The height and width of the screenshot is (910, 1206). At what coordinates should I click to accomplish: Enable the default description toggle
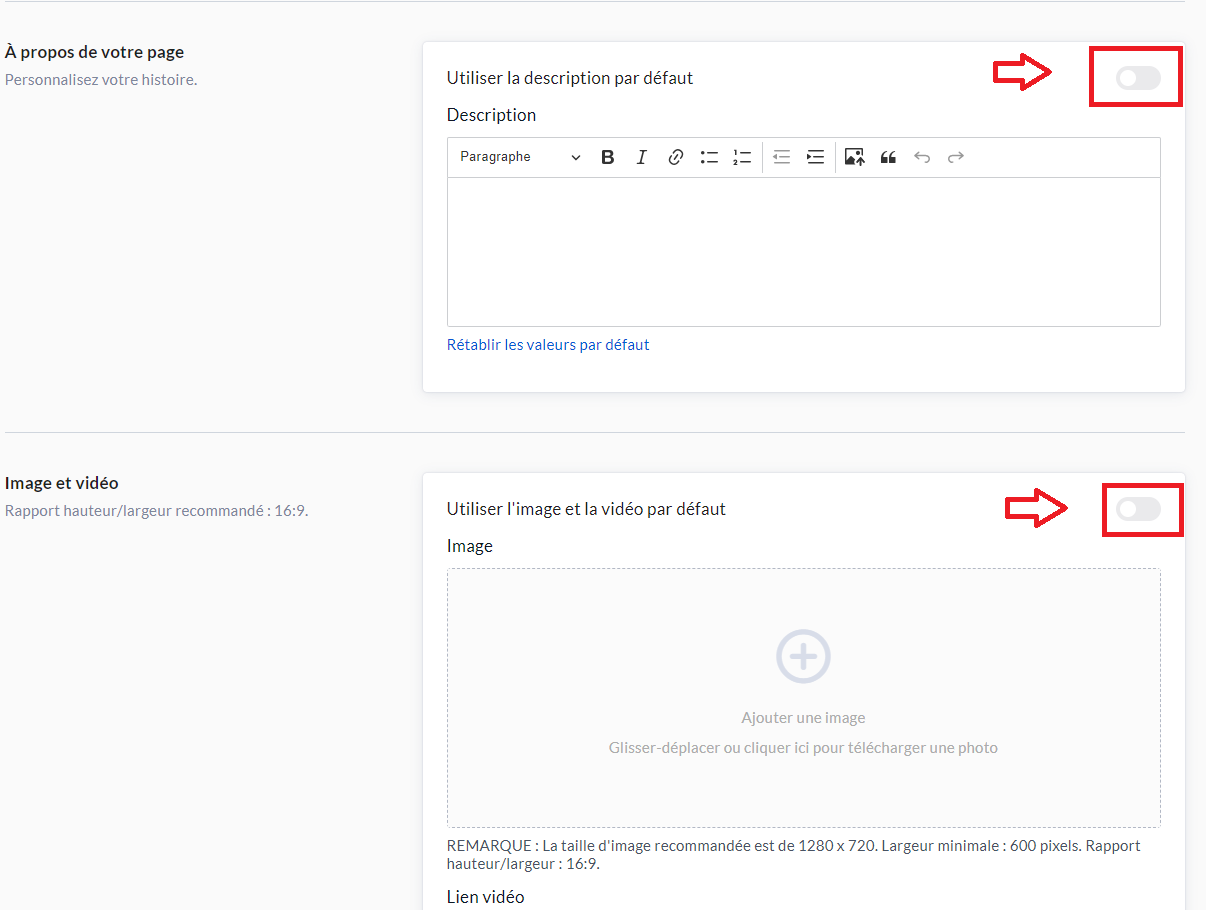(x=1138, y=78)
